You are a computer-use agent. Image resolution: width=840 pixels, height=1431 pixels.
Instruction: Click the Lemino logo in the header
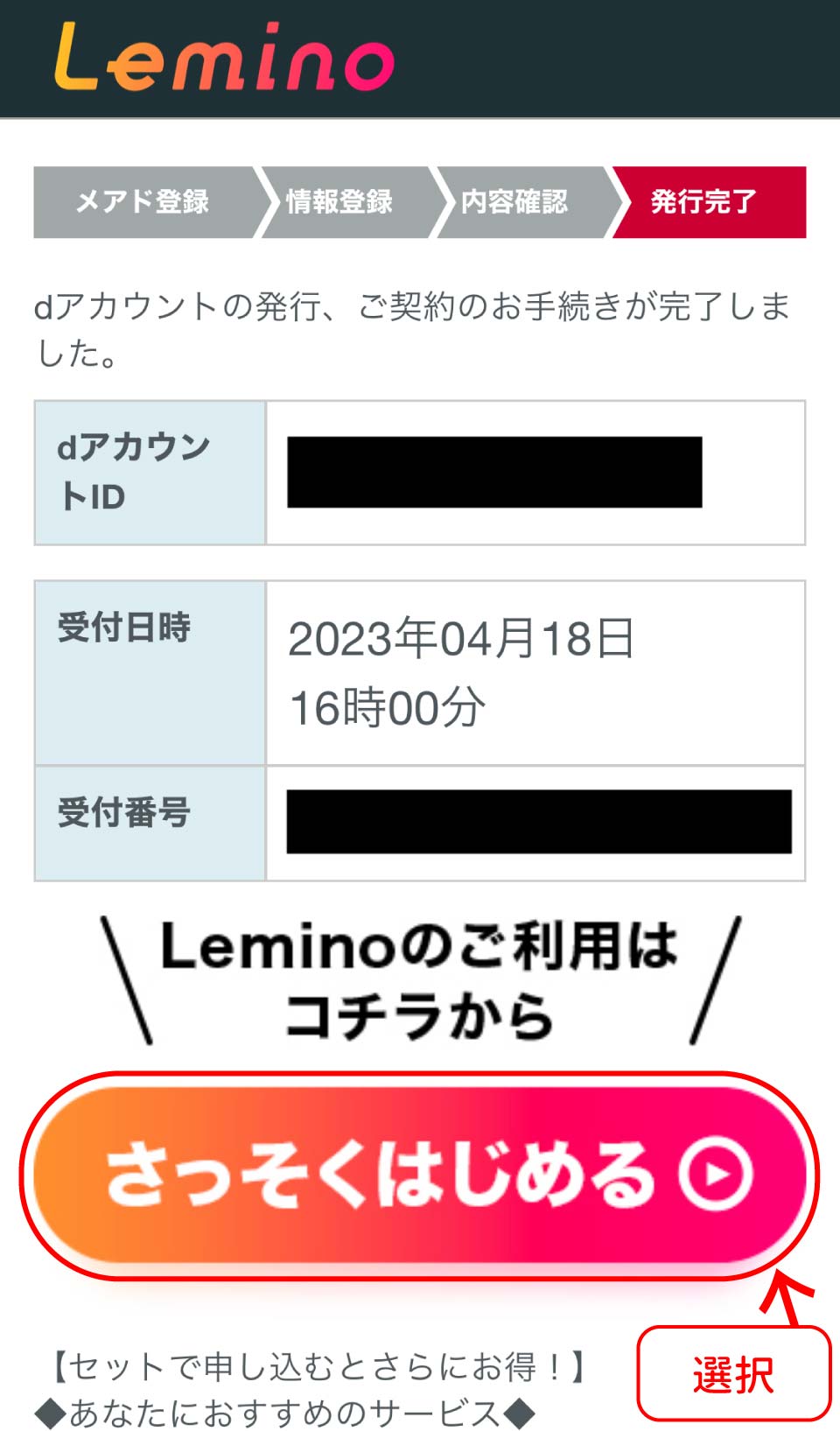(224, 58)
